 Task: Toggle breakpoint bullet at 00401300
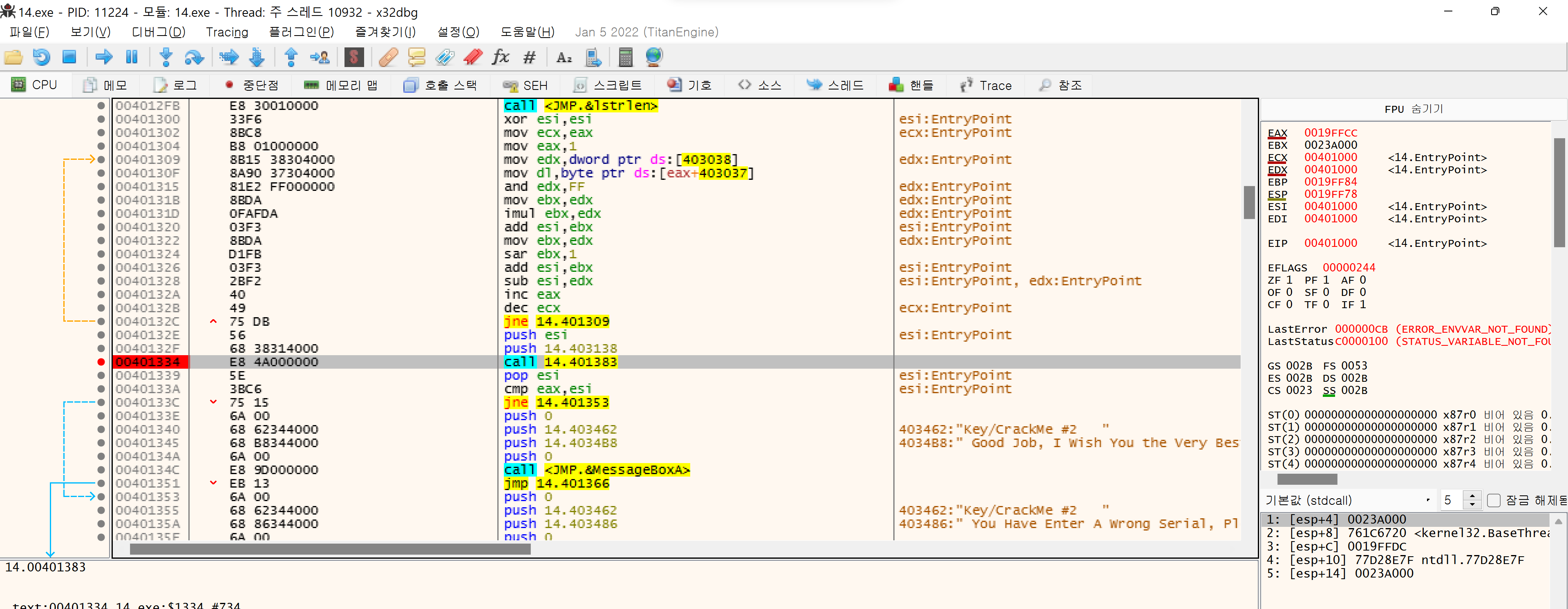pos(101,119)
